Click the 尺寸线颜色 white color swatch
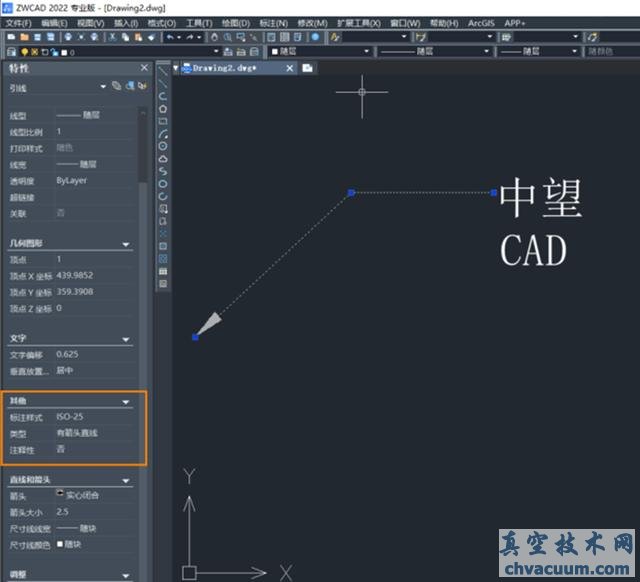This screenshot has height=582, width=640. point(61,544)
